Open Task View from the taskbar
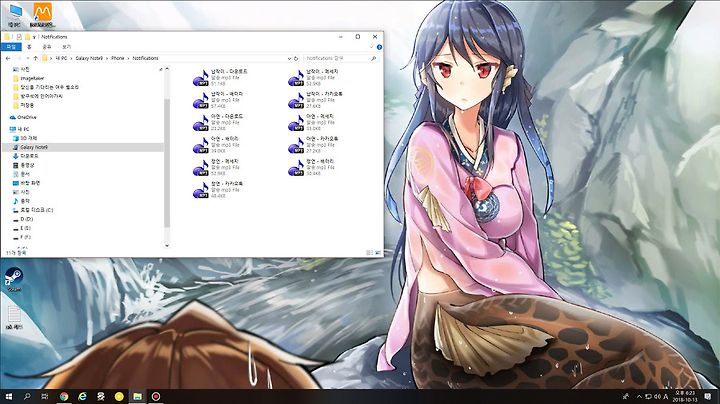 45,396
